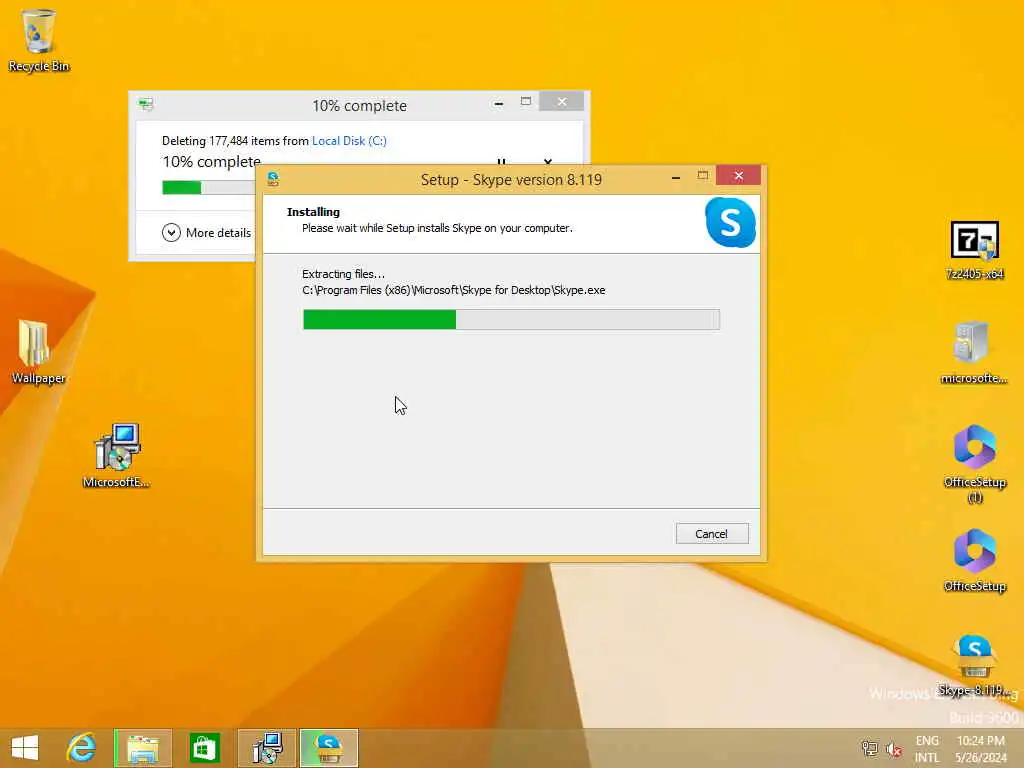Open the clock showing 10:24 PM
The width and height of the screenshot is (1024, 768).
coord(980,749)
